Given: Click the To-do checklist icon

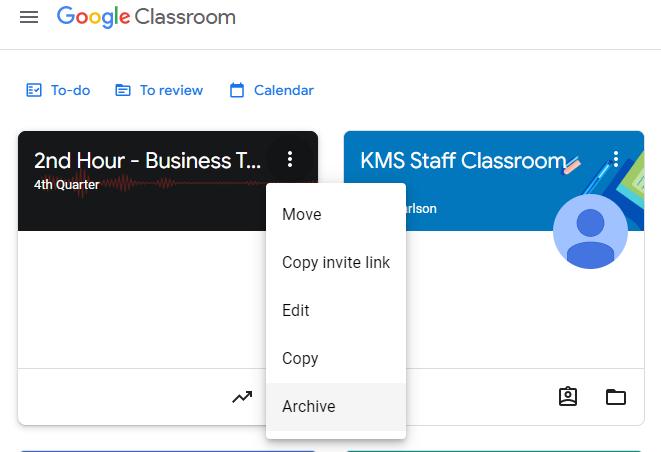Looking at the screenshot, I should pos(34,90).
